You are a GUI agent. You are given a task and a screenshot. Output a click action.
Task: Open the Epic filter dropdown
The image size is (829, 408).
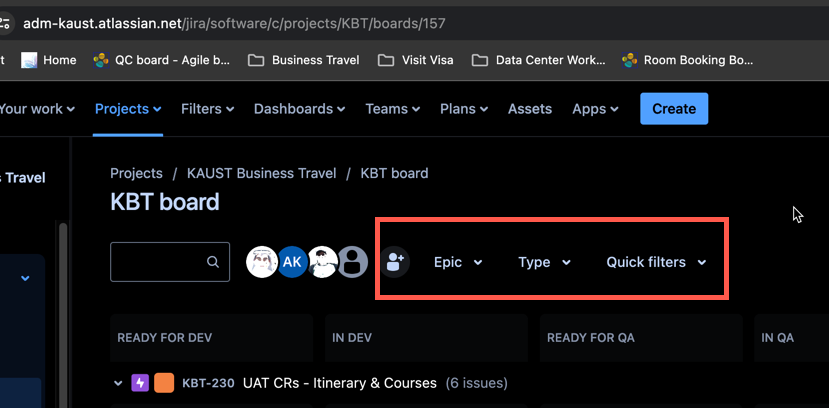tap(458, 262)
